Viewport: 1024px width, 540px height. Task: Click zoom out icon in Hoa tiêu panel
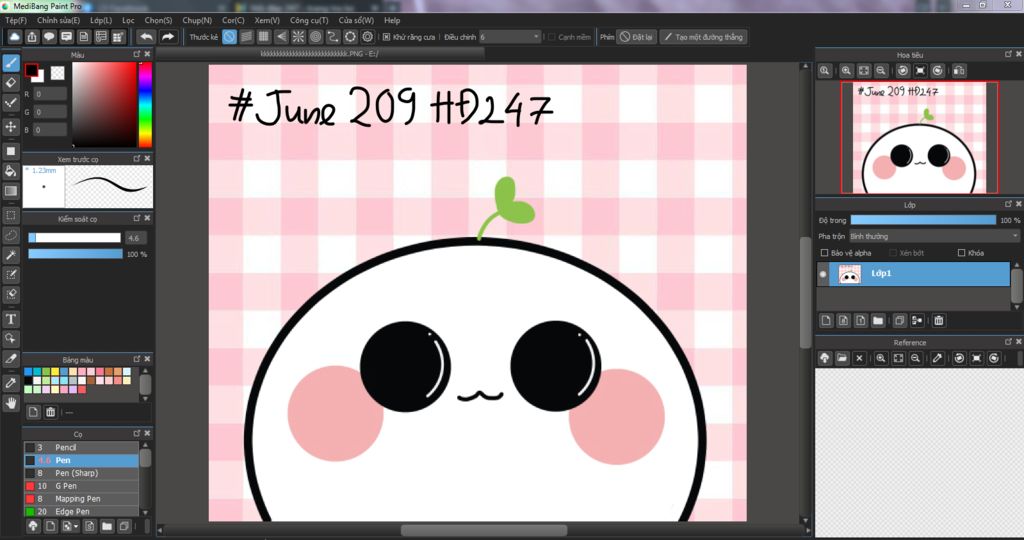point(881,71)
